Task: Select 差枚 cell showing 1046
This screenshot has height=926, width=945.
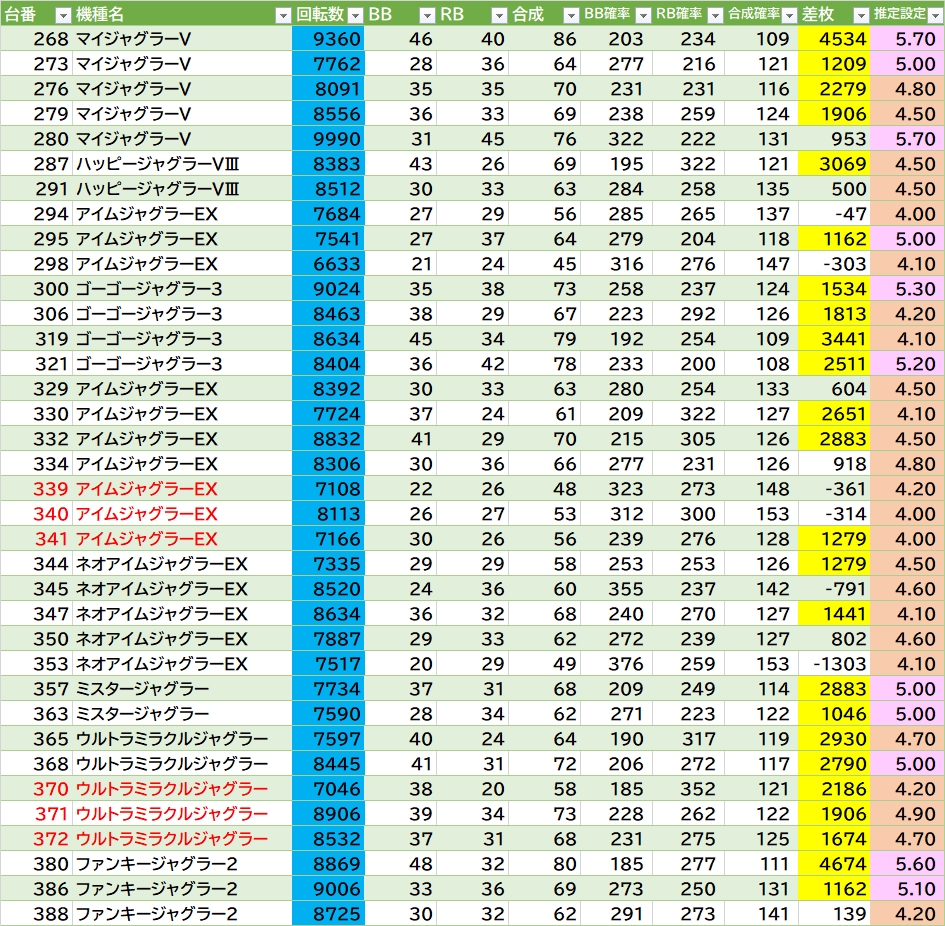Action: click(x=834, y=714)
